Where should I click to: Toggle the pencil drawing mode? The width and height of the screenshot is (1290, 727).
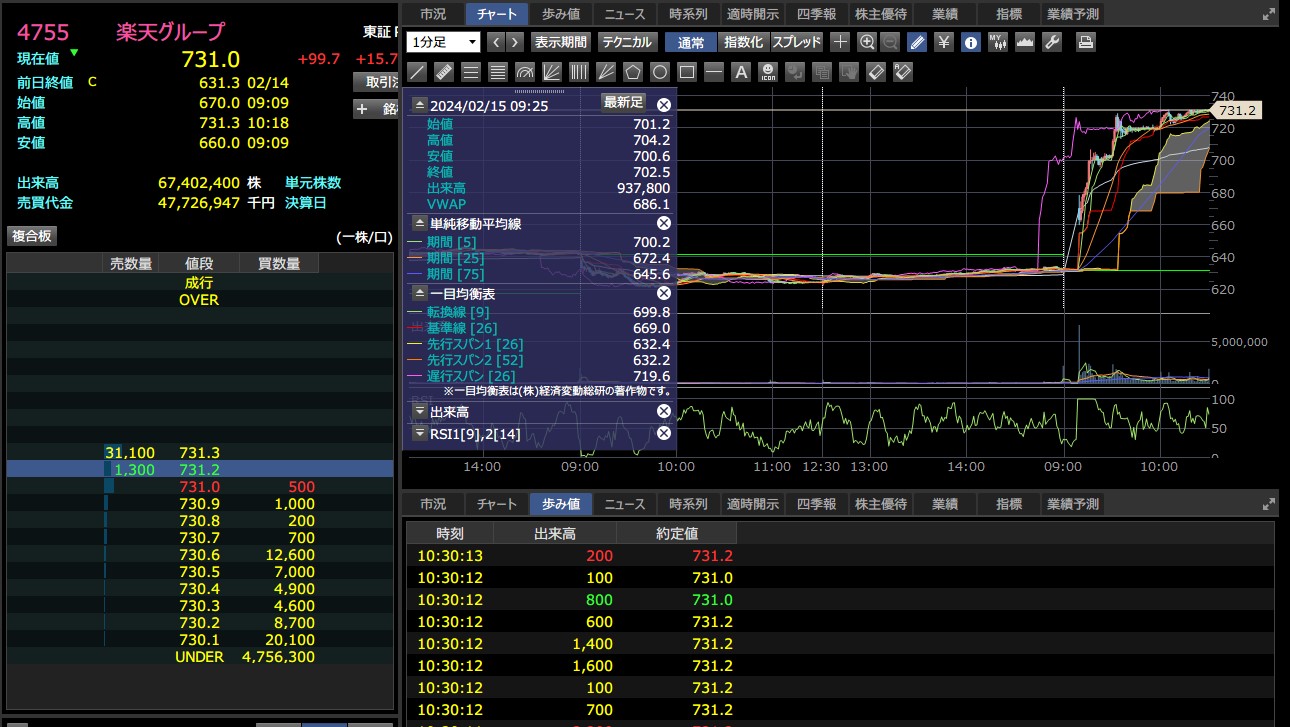click(x=917, y=42)
